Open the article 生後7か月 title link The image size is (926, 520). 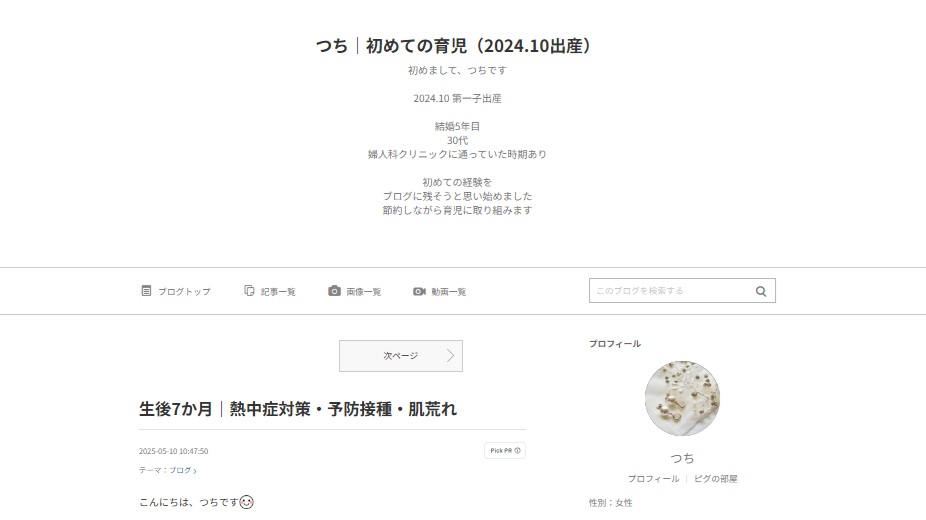(298, 409)
